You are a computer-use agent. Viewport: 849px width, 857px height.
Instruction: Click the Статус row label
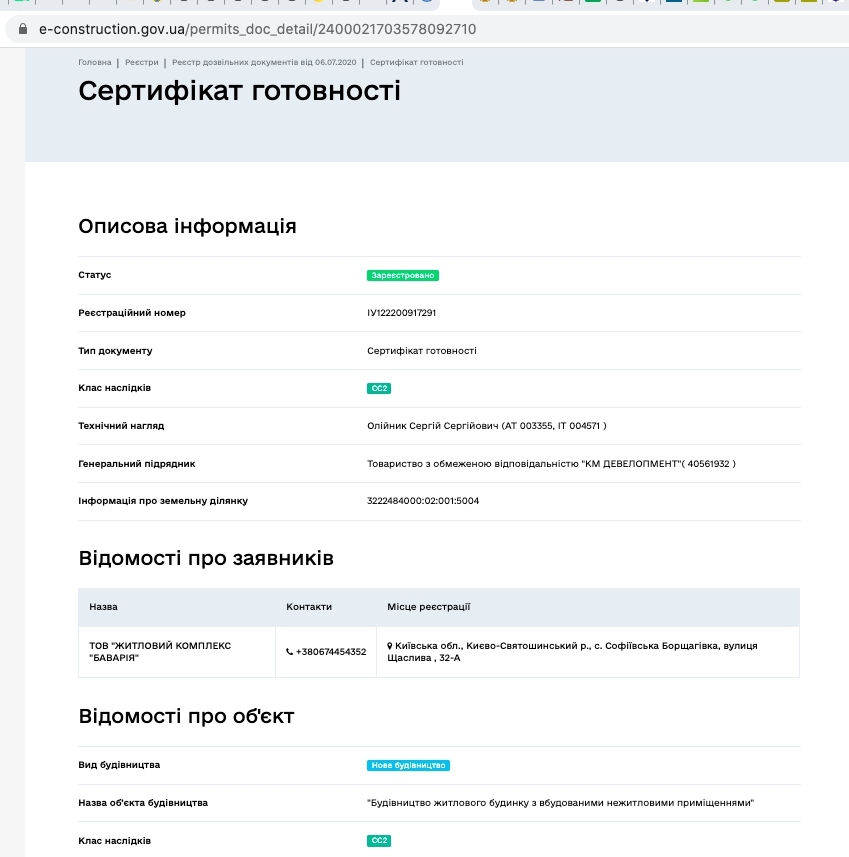(x=95, y=275)
